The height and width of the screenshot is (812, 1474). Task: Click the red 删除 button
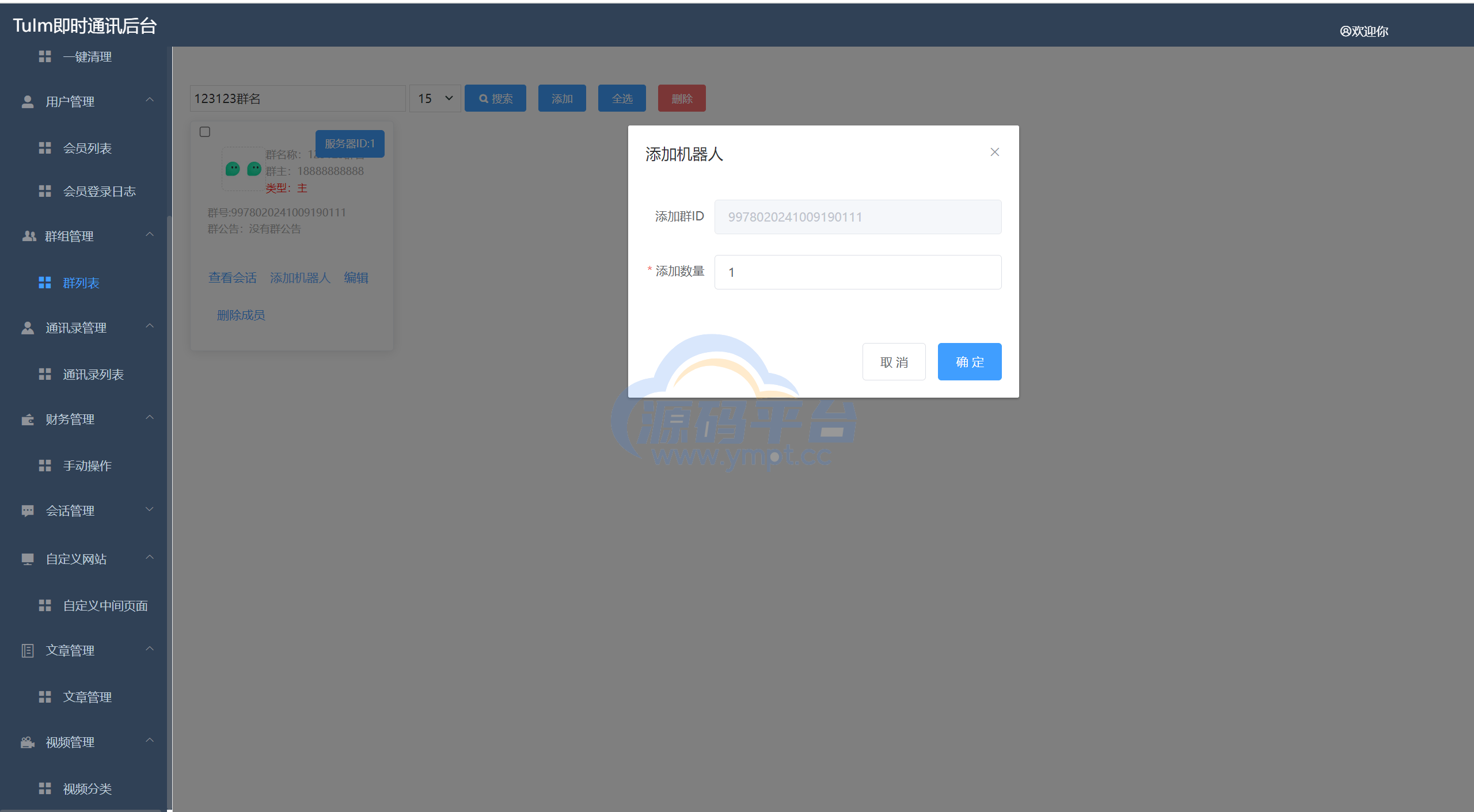click(682, 98)
